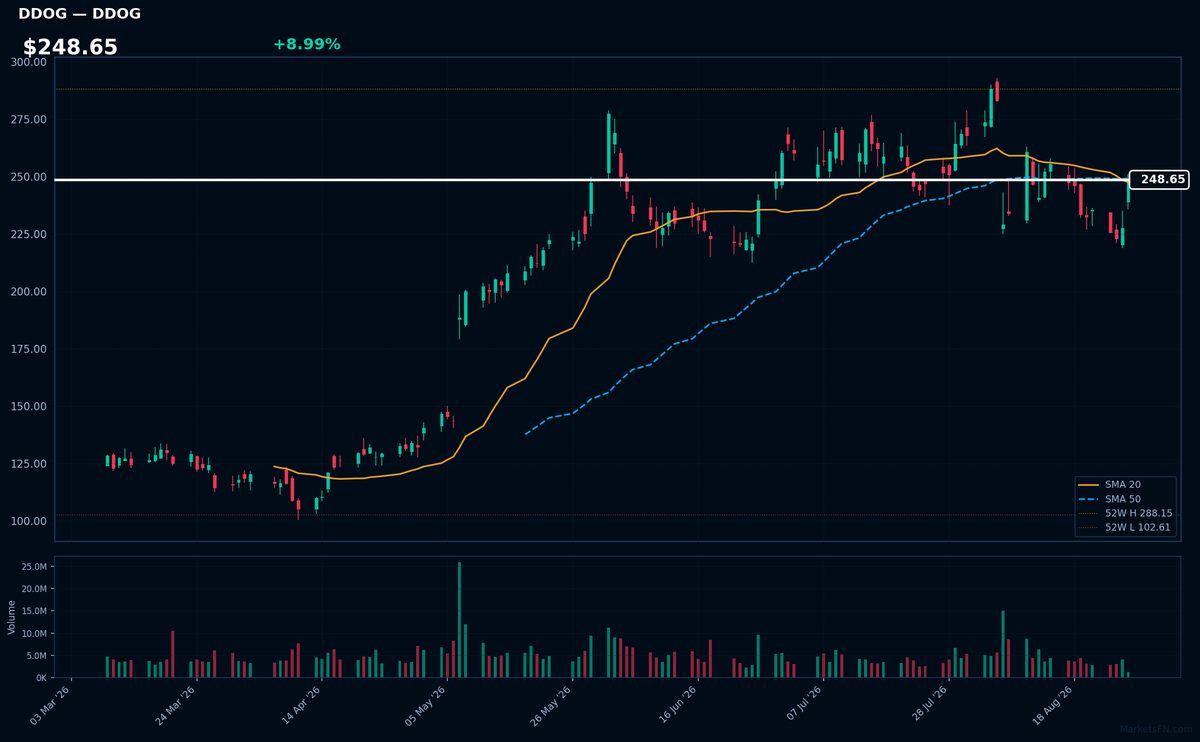Click the 10.0M volume axis label

click(35, 634)
